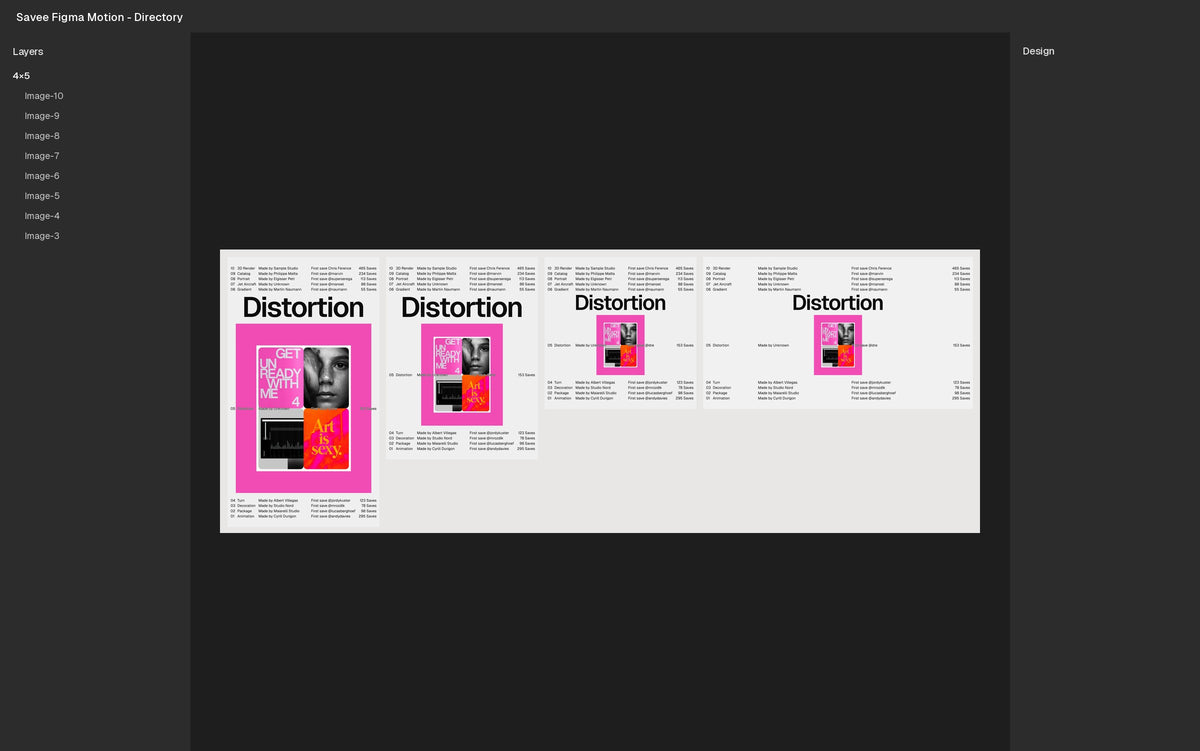The width and height of the screenshot is (1200, 751).
Task: Click the file title Savee Figma Motion - Directory
Action: [x=99, y=17]
